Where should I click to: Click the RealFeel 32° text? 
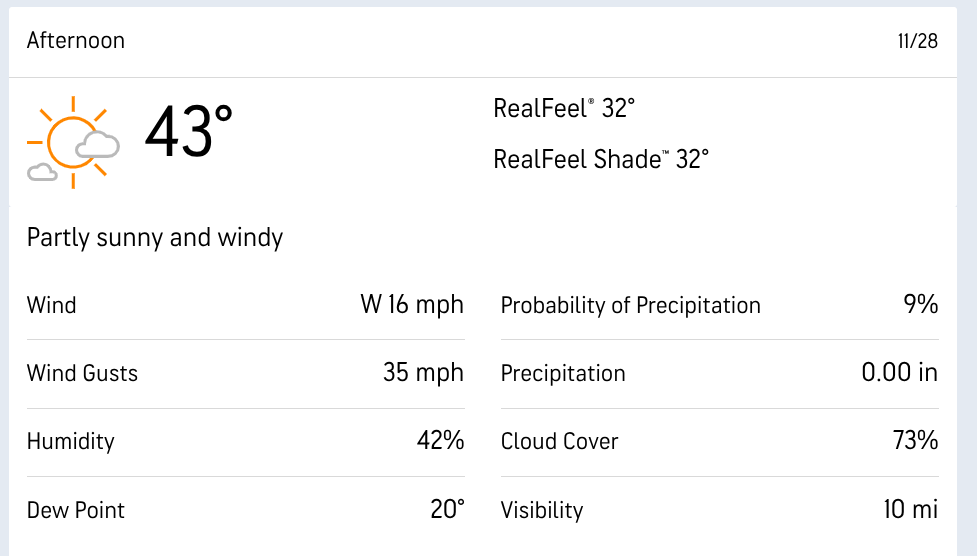564,108
